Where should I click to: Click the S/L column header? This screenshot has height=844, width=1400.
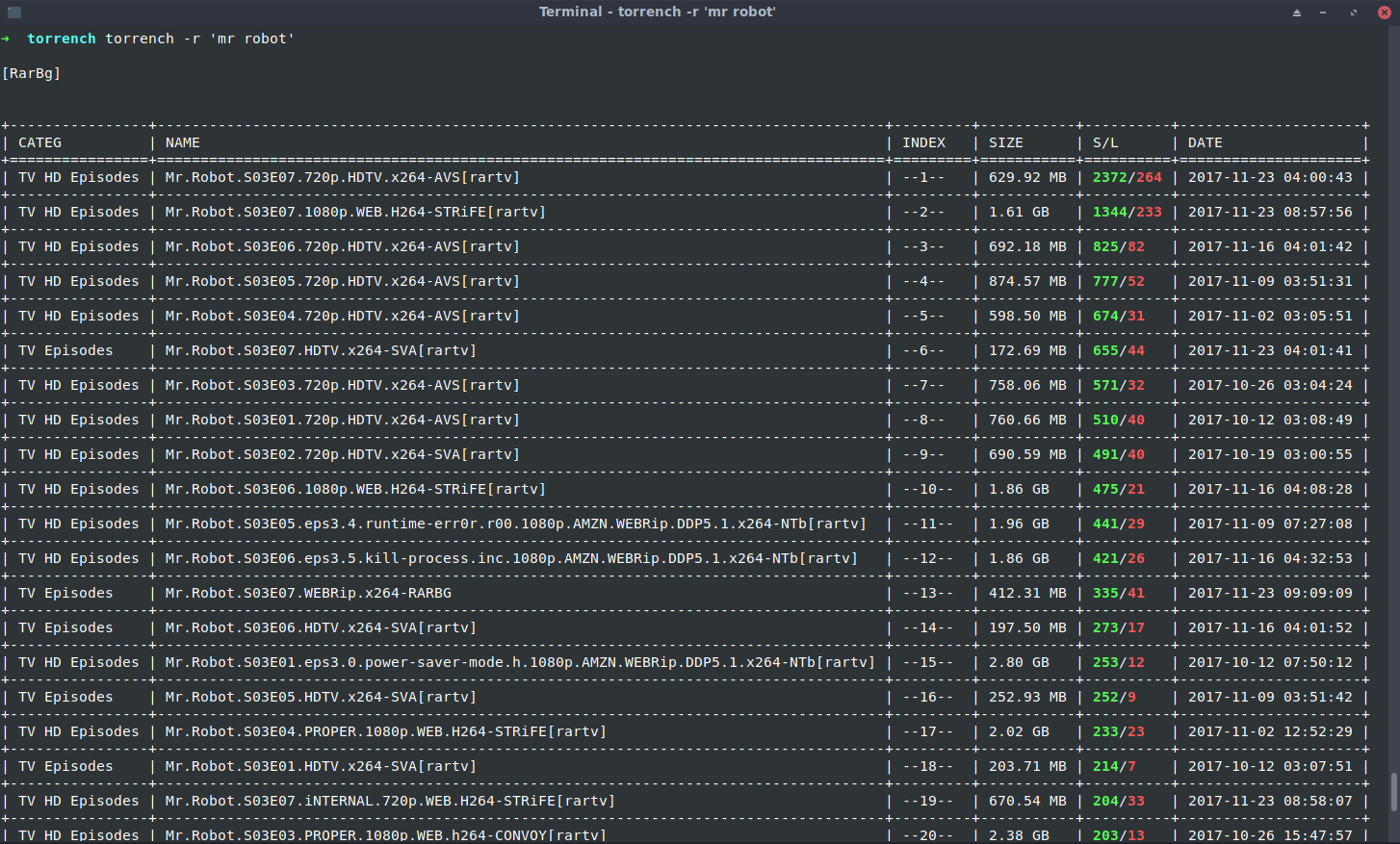1105,142
